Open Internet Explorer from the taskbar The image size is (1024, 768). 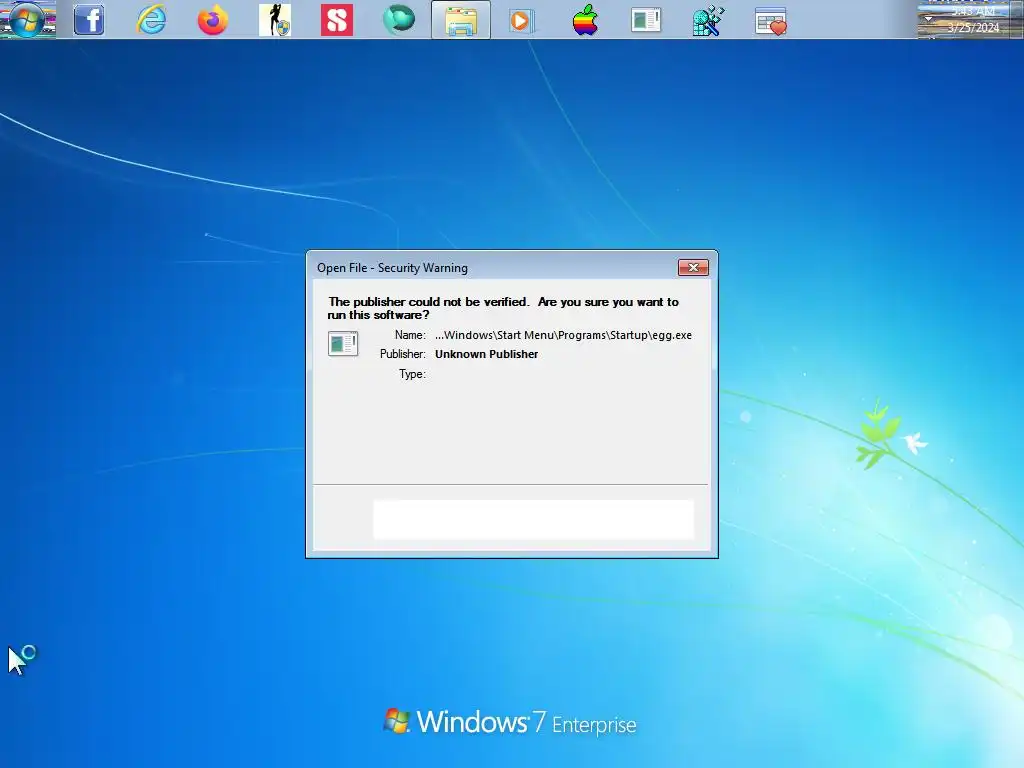tap(151, 20)
